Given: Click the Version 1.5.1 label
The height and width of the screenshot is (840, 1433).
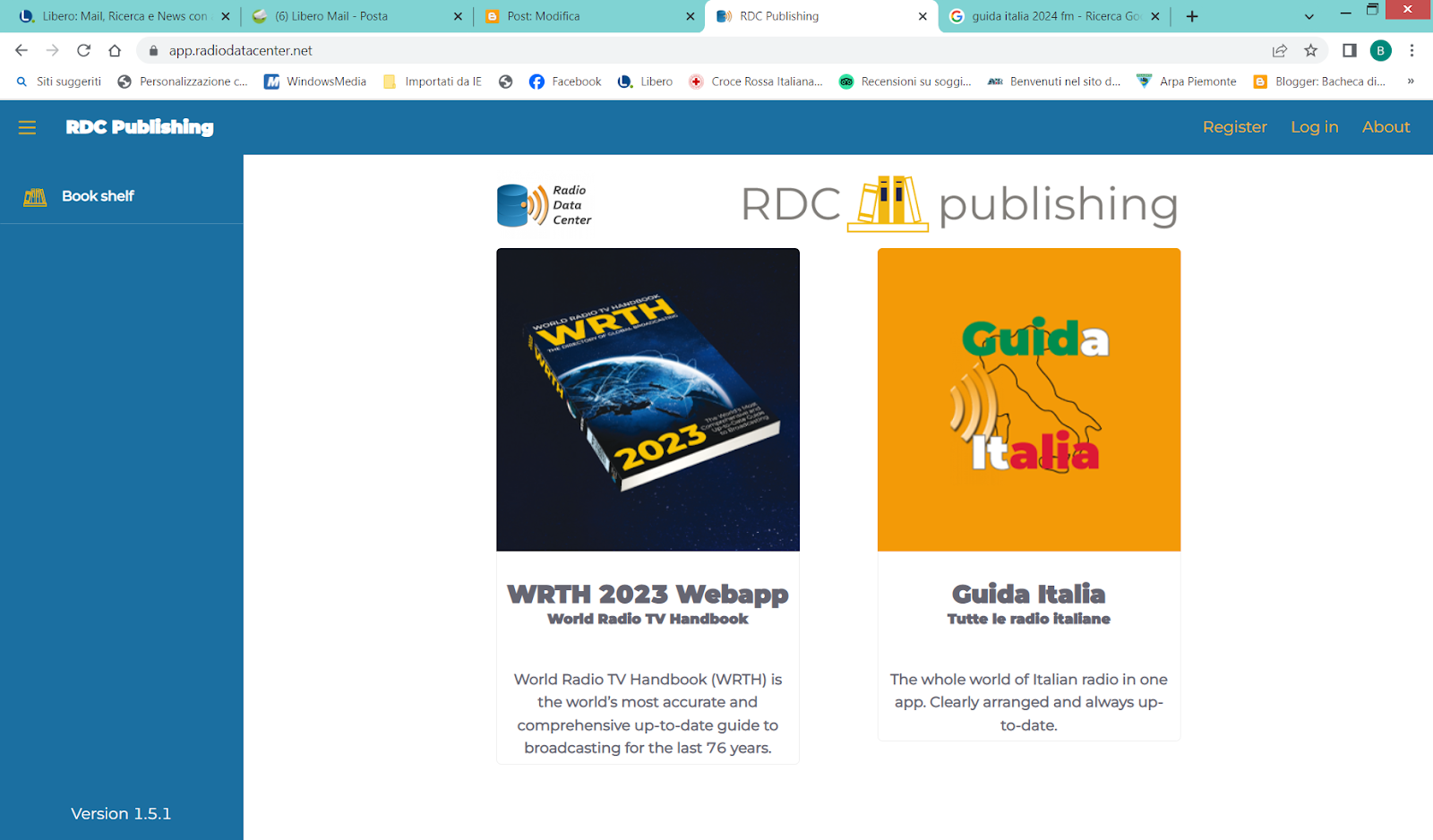Looking at the screenshot, I should (121, 813).
